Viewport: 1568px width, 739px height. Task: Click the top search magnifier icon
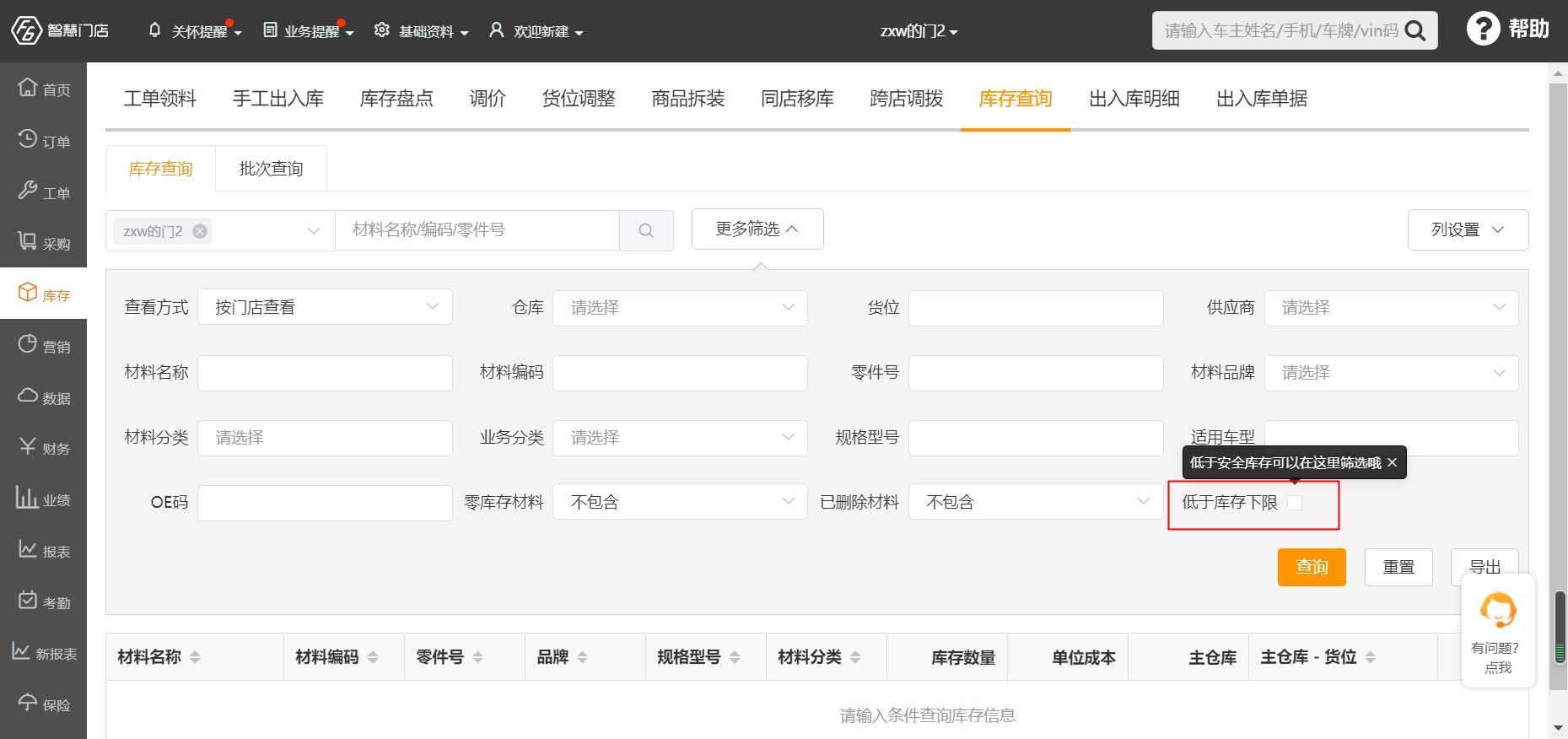pos(1415,31)
